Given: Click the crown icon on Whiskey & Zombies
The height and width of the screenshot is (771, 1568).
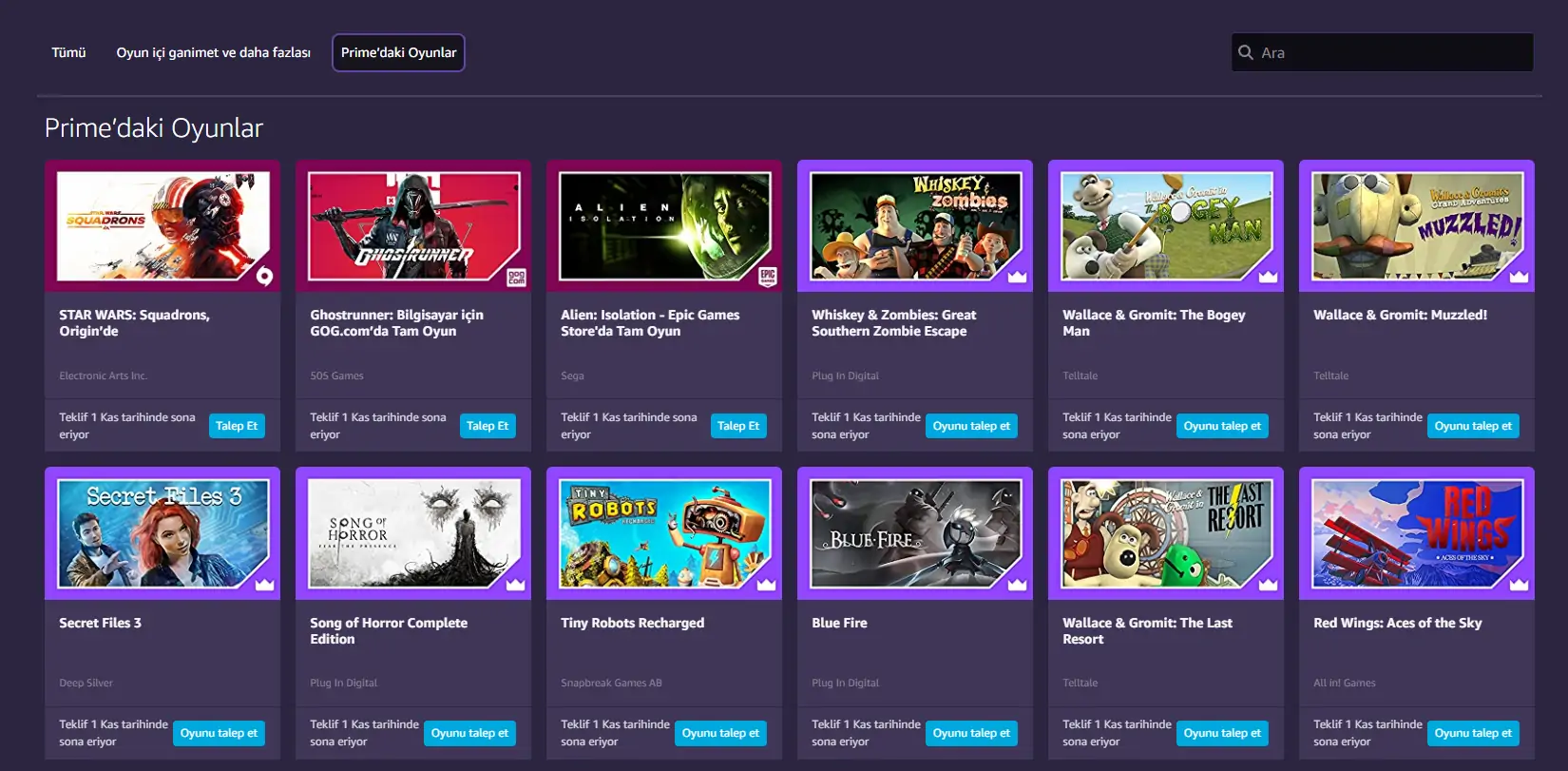Looking at the screenshot, I should pos(1017,277).
